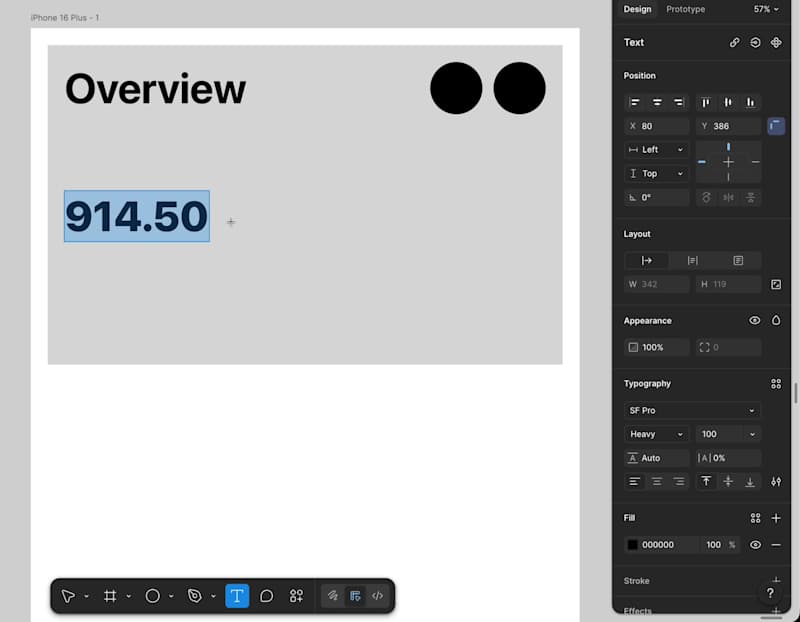Switch to Design mode in the toolbar
The height and width of the screenshot is (622, 800).
355,595
